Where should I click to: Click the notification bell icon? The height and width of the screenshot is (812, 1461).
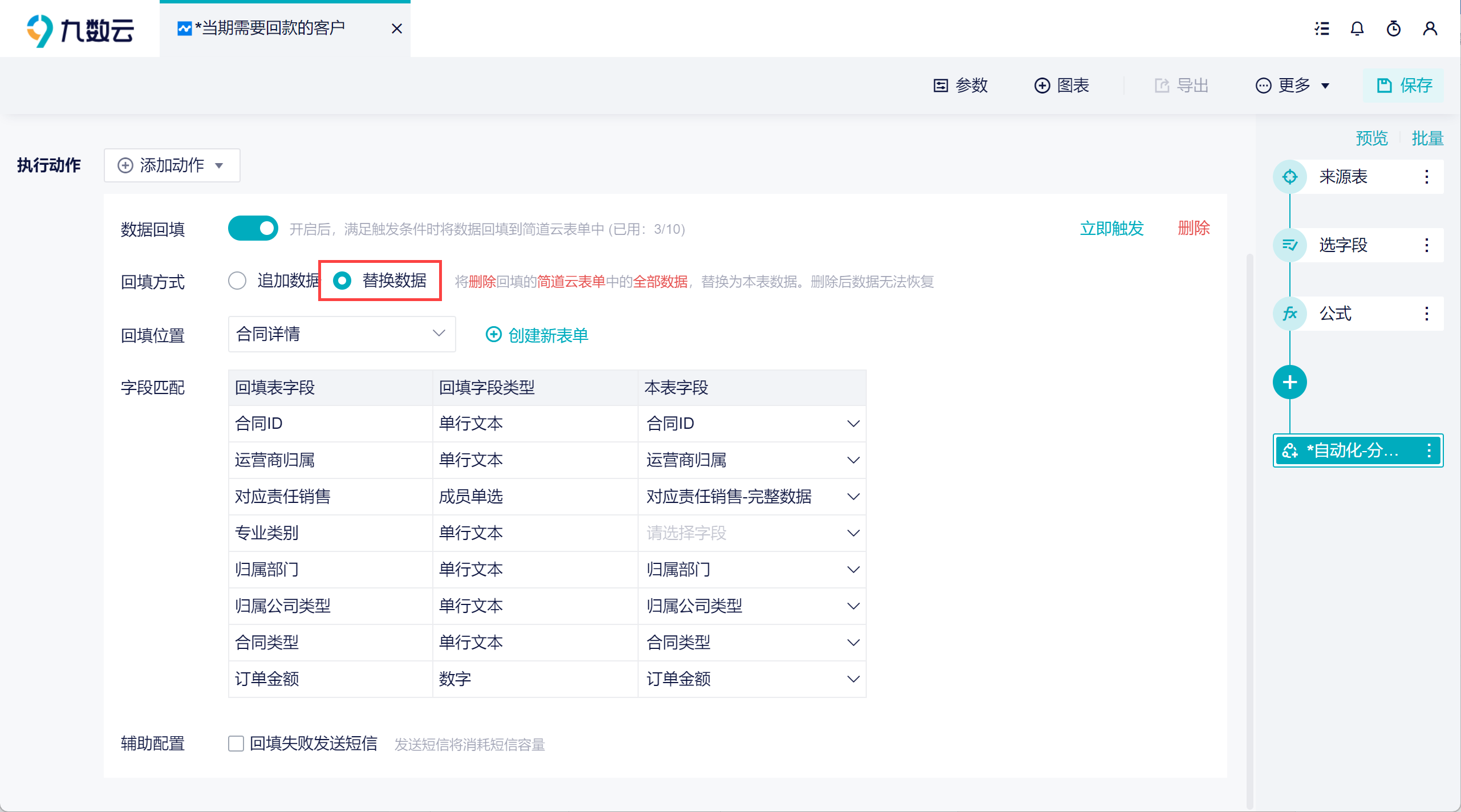click(1357, 29)
